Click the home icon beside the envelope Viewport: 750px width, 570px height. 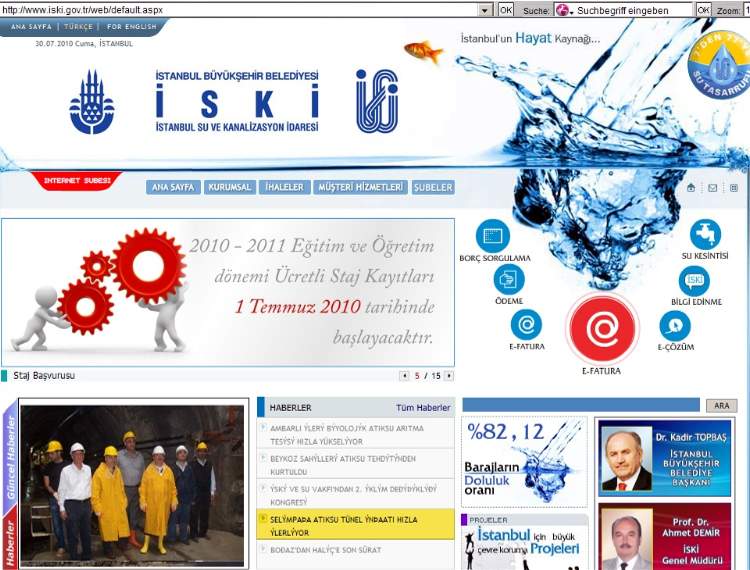pos(691,187)
